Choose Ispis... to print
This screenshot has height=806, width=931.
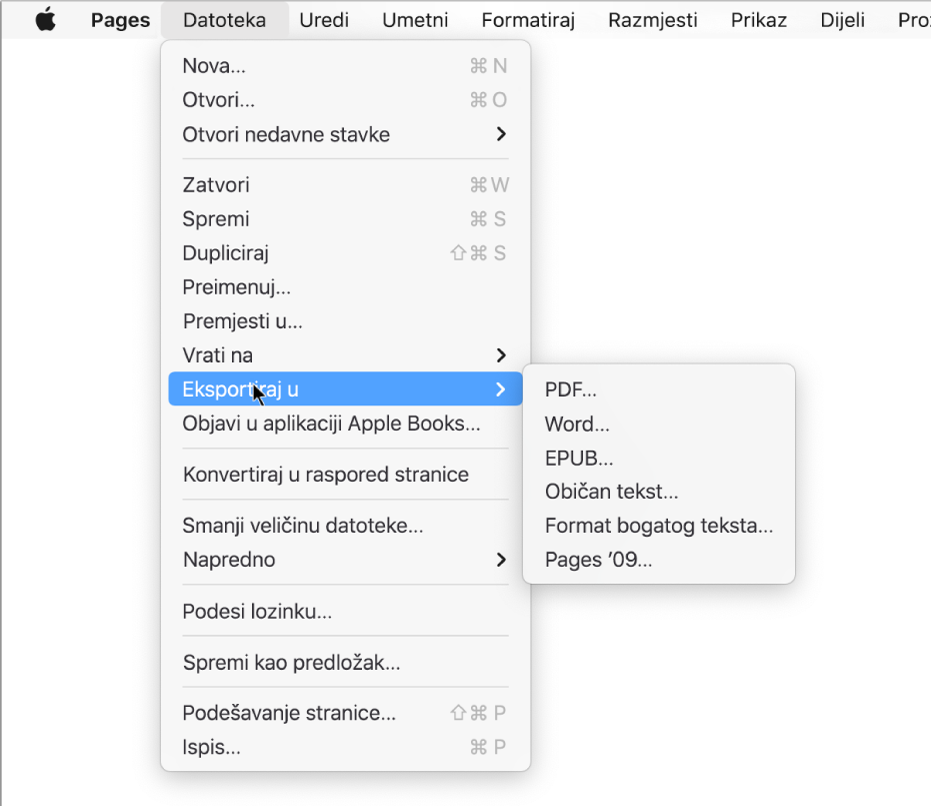346,747
